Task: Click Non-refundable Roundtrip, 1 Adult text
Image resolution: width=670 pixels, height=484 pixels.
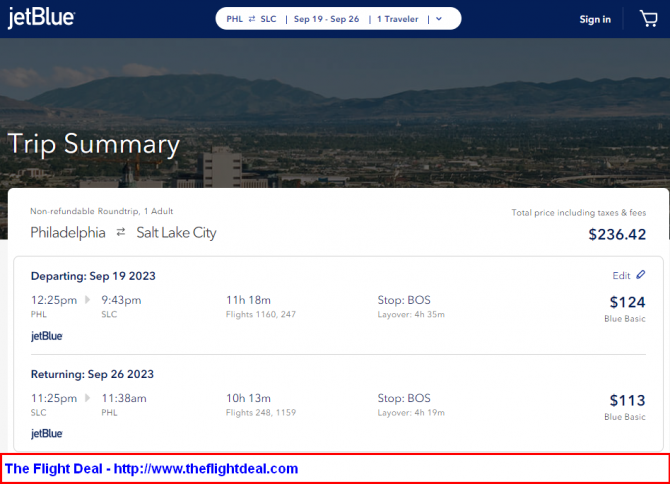Action: [x=102, y=211]
